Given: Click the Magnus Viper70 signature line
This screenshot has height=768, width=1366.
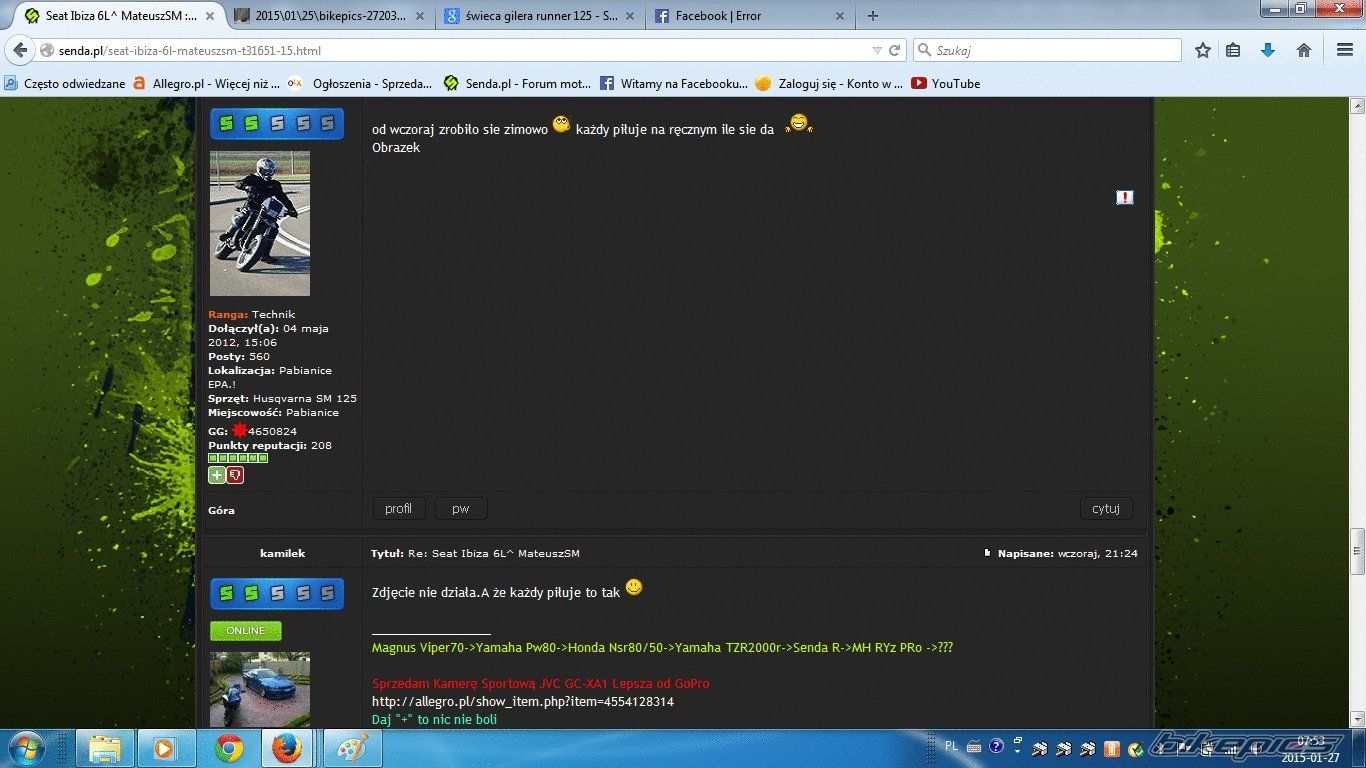Looking at the screenshot, I should coord(662,648).
